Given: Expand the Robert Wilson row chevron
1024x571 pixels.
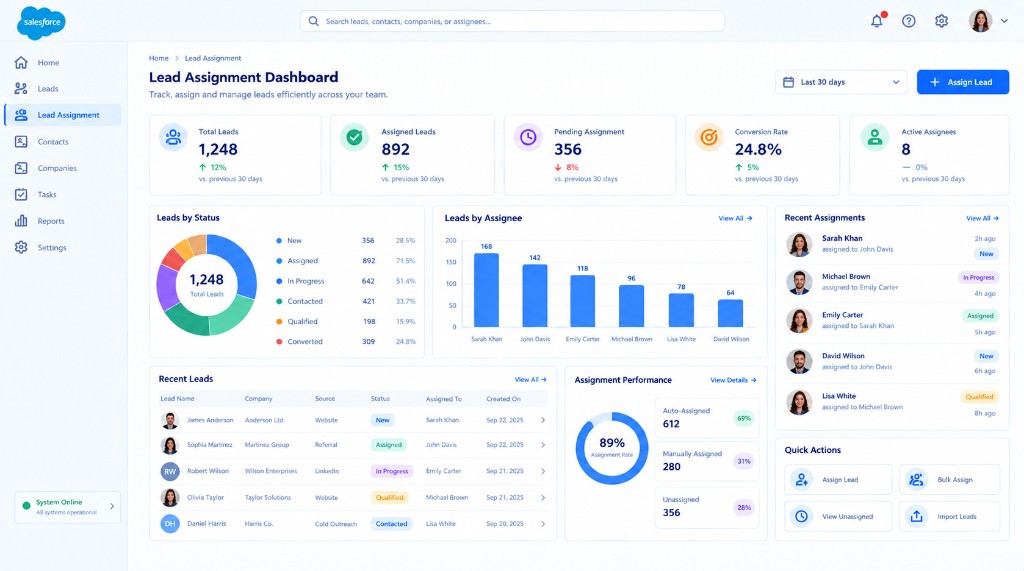Looking at the screenshot, I should tap(543, 471).
